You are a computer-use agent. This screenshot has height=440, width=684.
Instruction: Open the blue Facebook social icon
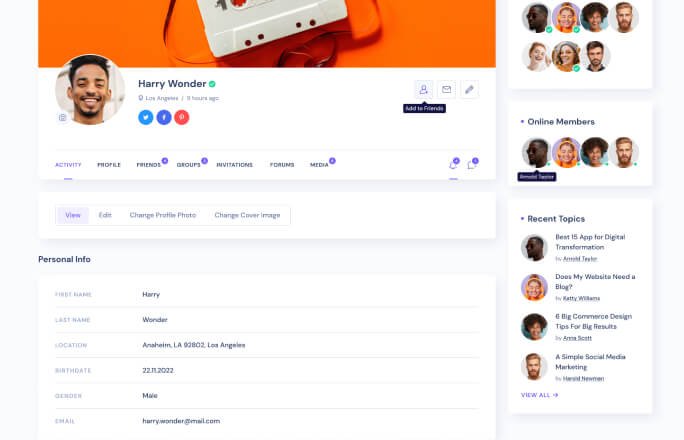164,117
